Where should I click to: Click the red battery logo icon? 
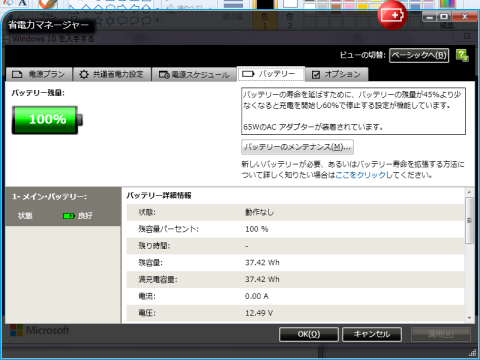pos(392,15)
